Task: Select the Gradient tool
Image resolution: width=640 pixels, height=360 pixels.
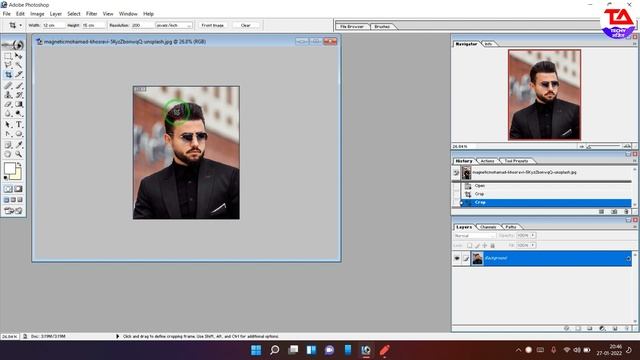Action: click(x=18, y=104)
